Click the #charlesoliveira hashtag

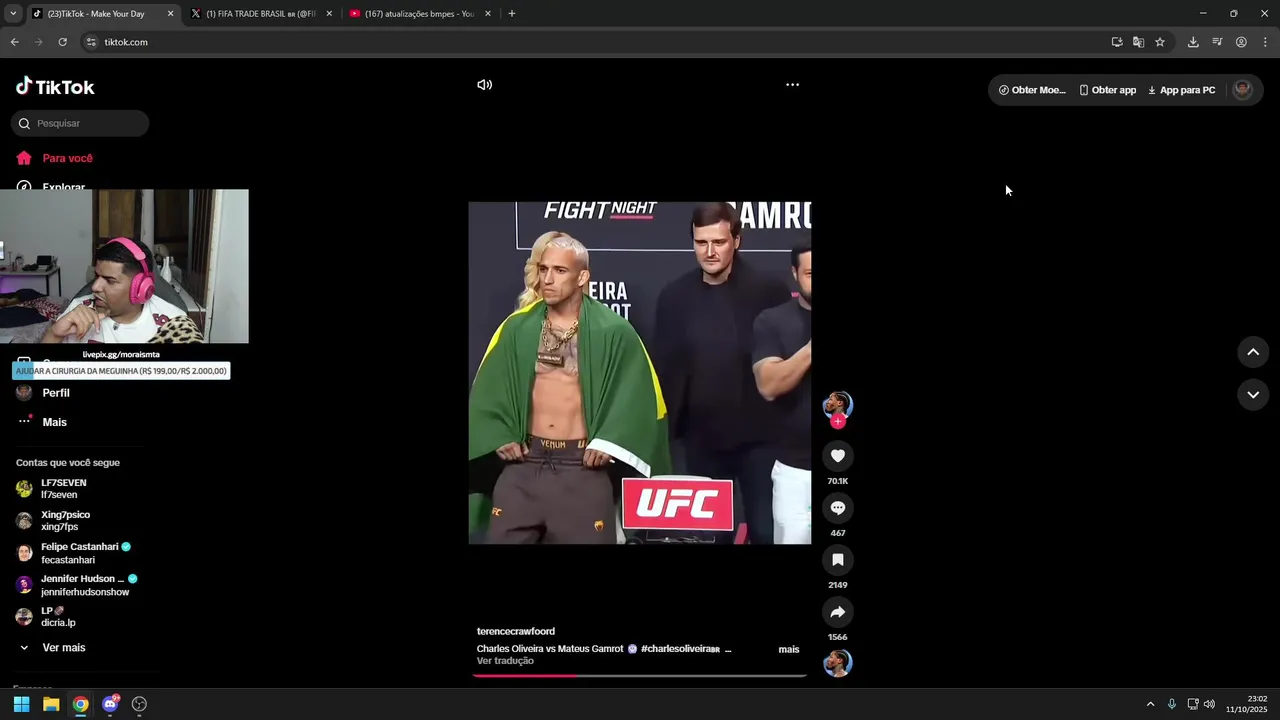click(680, 649)
